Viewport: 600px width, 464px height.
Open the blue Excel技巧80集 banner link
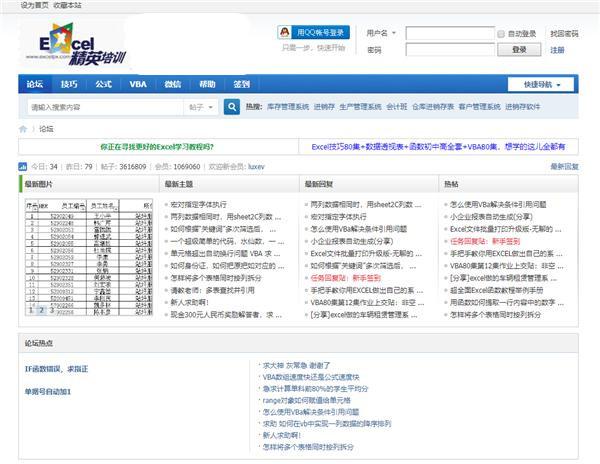point(438,147)
